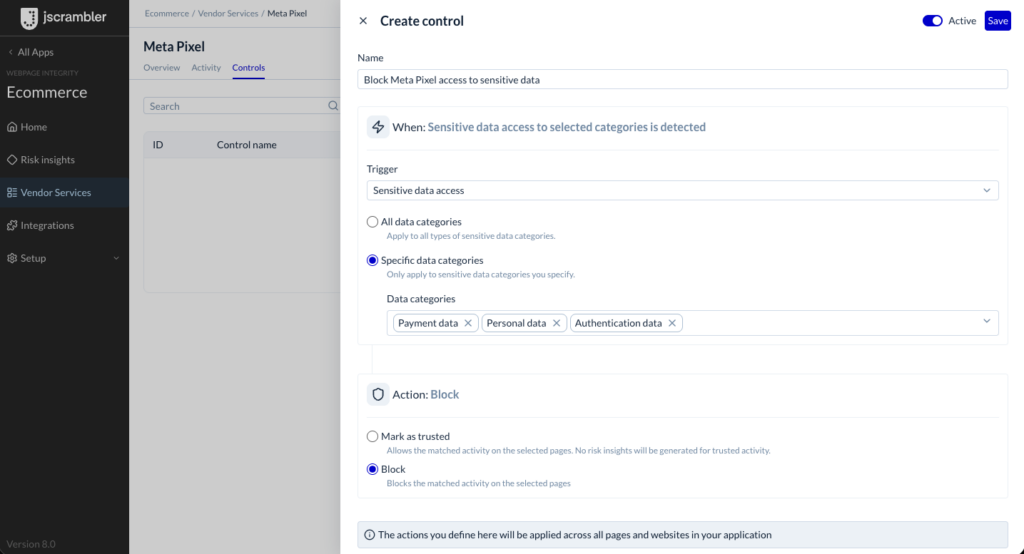Toggle the Active switch

point(932,21)
